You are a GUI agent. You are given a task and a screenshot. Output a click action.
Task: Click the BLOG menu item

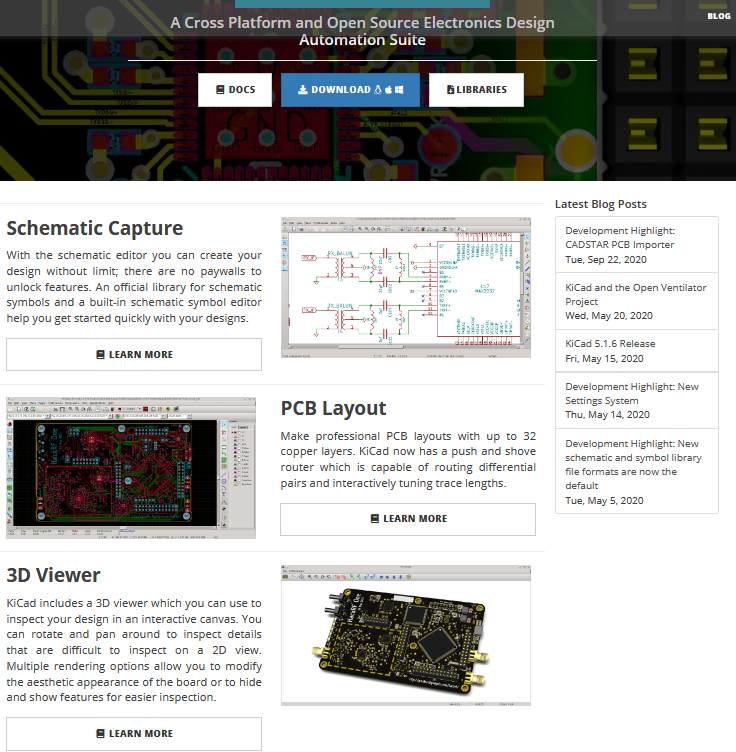(719, 16)
